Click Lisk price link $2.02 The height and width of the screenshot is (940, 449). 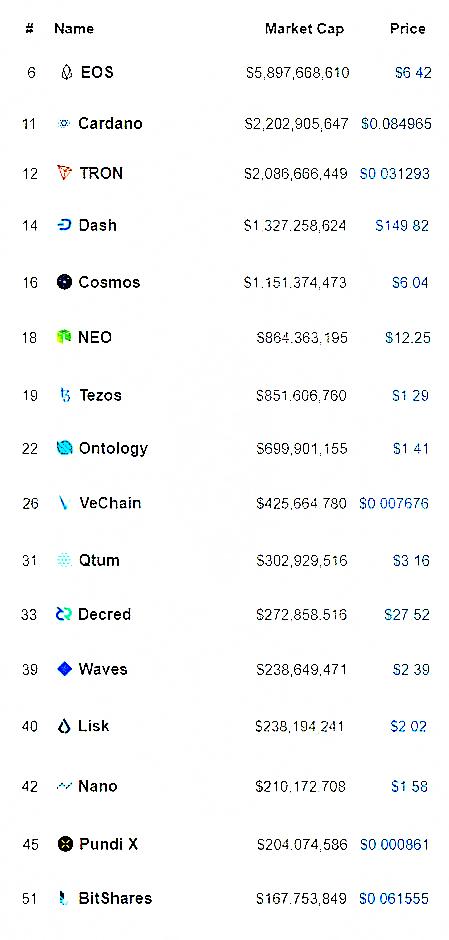pos(409,726)
